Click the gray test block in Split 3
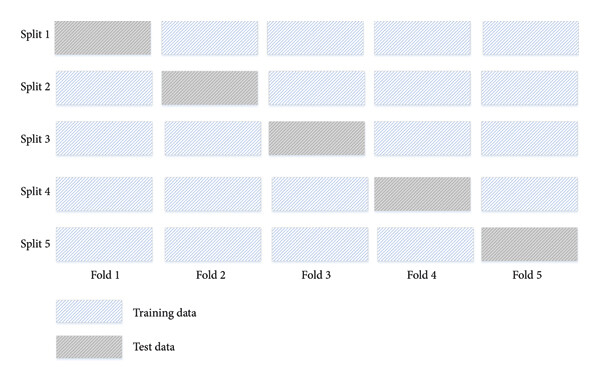 317,139
